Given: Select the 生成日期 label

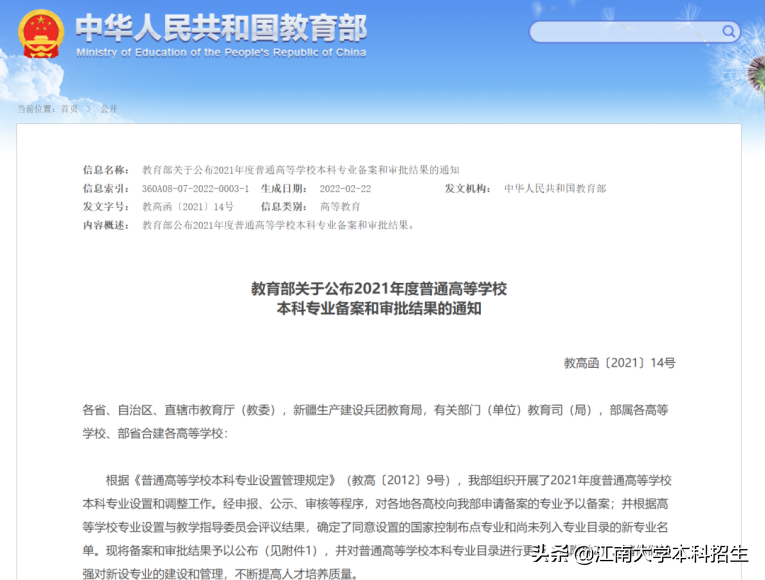Looking at the screenshot, I should pos(283,188).
